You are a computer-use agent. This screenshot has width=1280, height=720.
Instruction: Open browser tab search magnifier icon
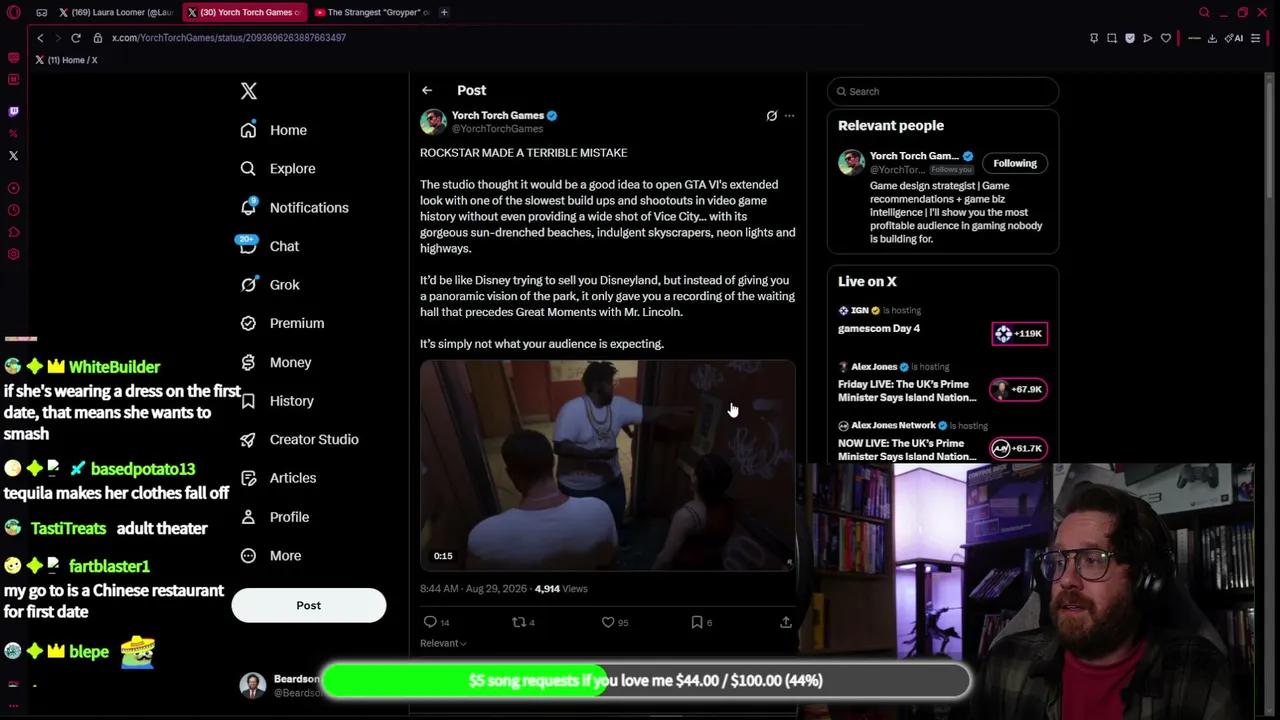pos(1205,12)
